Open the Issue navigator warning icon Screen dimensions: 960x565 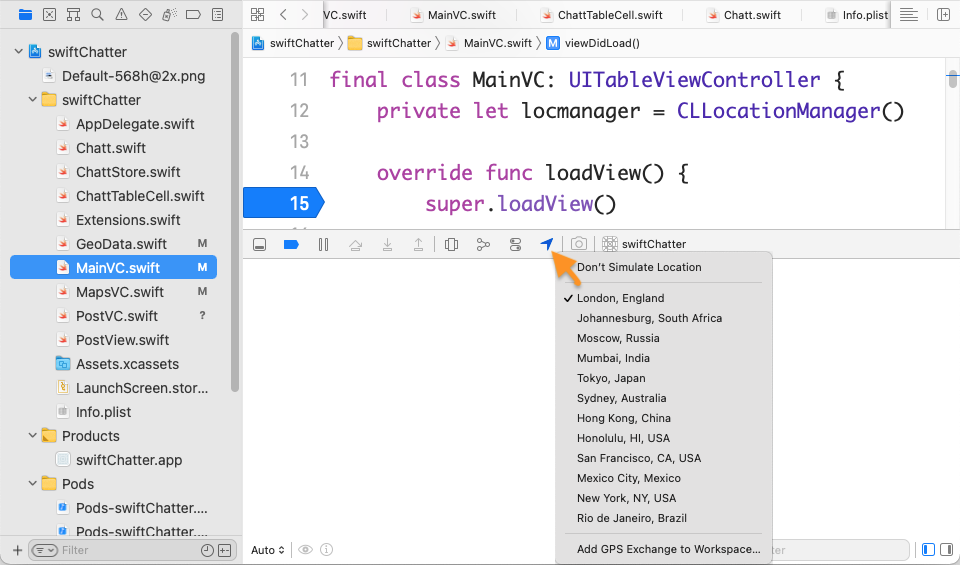coord(121,15)
